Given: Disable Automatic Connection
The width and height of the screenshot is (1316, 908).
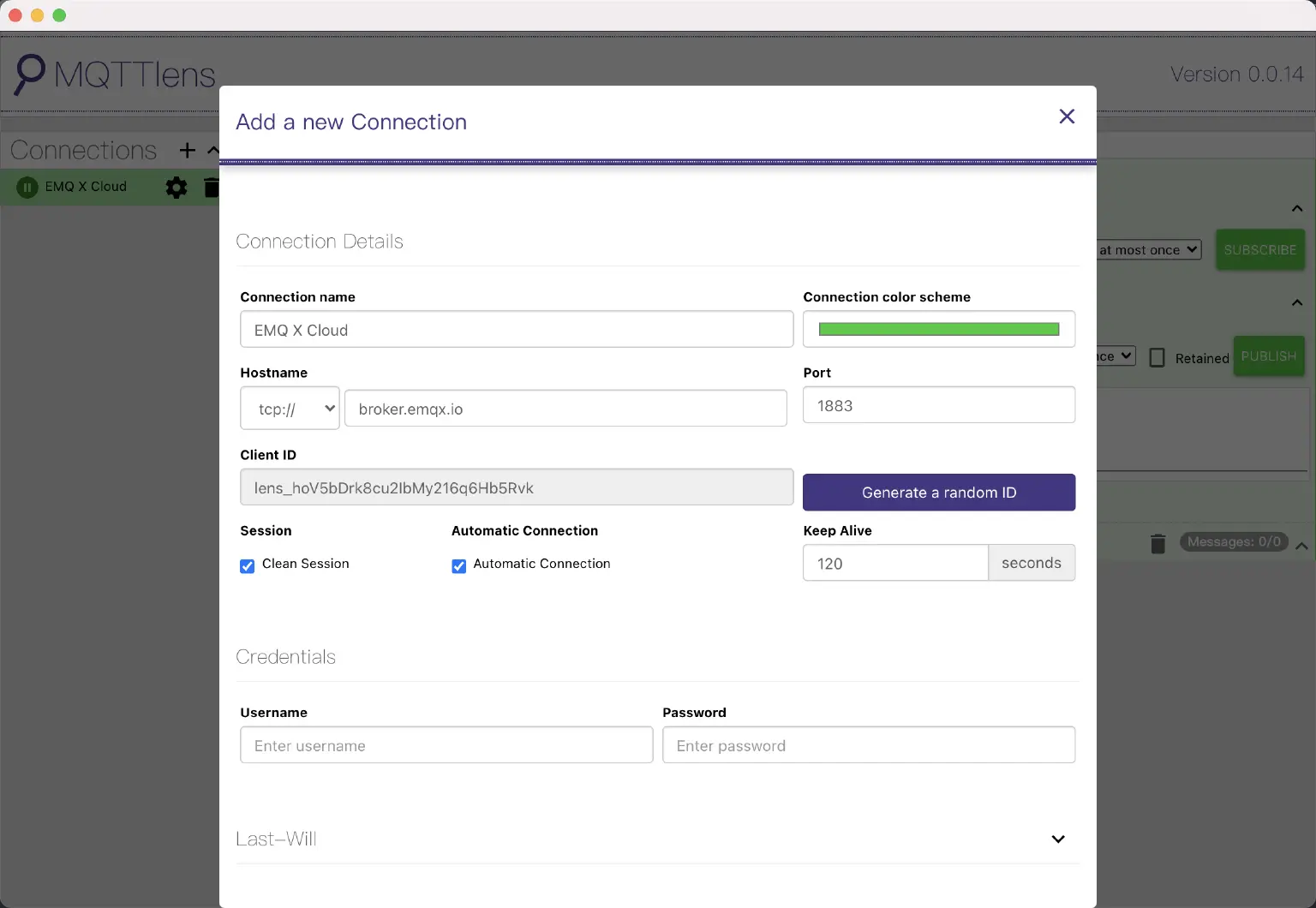Looking at the screenshot, I should (x=458, y=565).
